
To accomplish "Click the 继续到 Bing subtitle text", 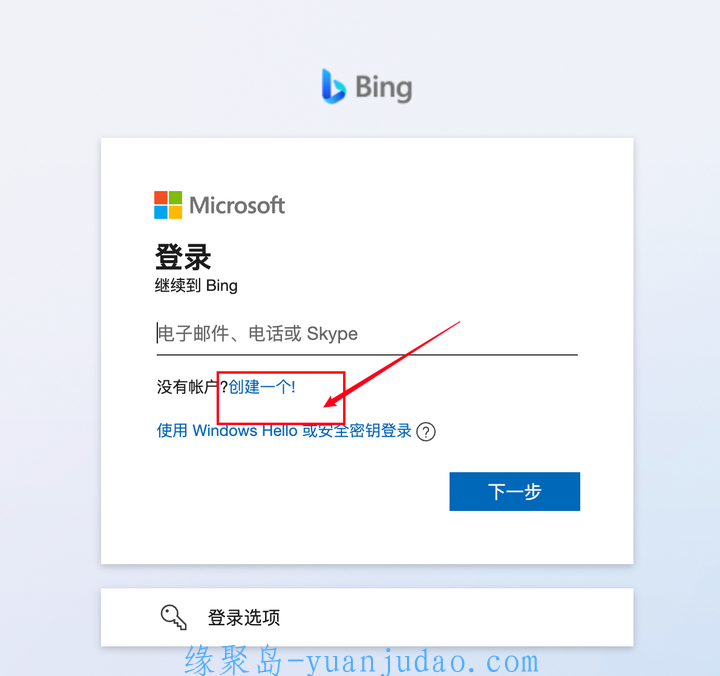I will [x=196, y=286].
